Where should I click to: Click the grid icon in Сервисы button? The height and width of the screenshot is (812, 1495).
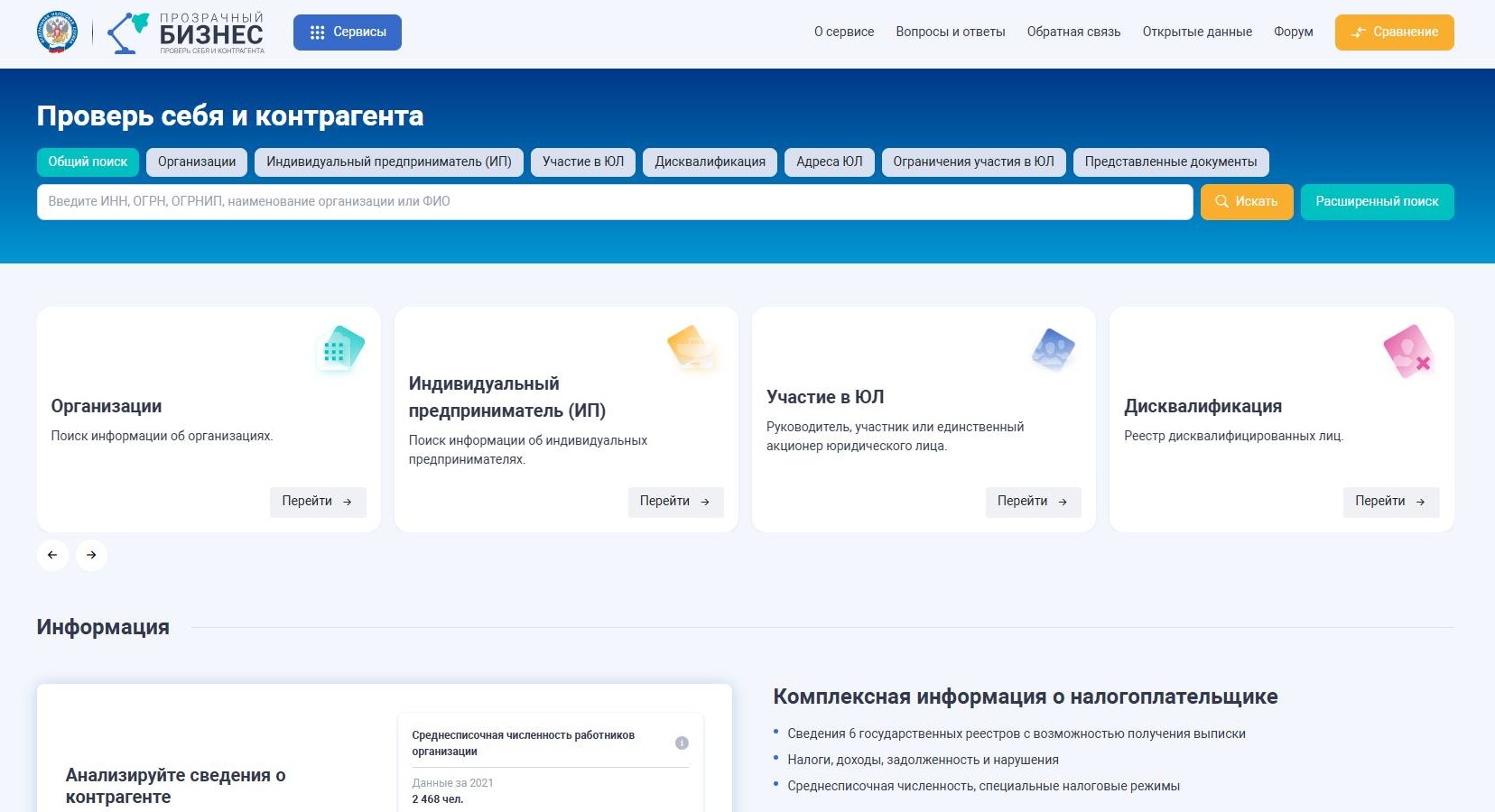[317, 32]
